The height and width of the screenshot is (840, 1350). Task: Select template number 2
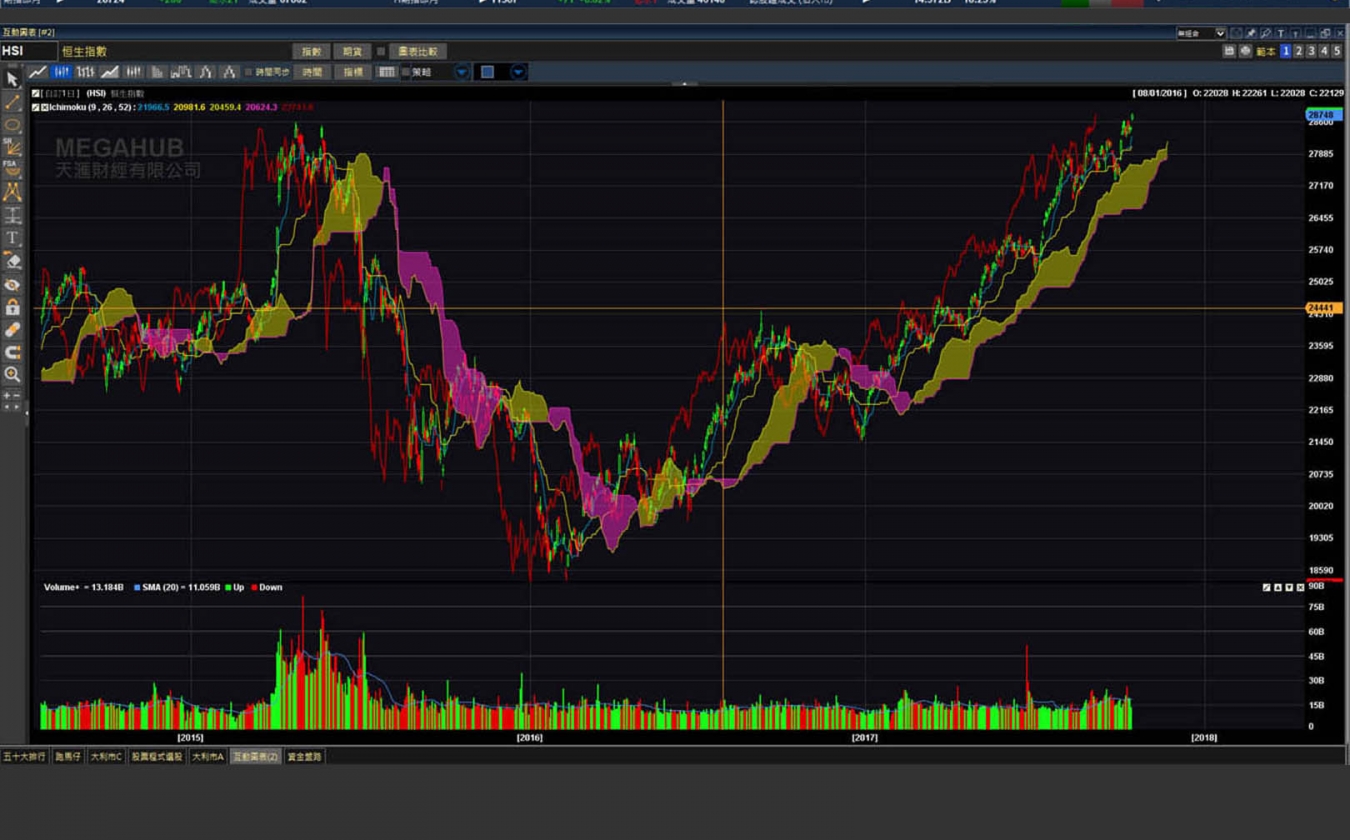1299,51
